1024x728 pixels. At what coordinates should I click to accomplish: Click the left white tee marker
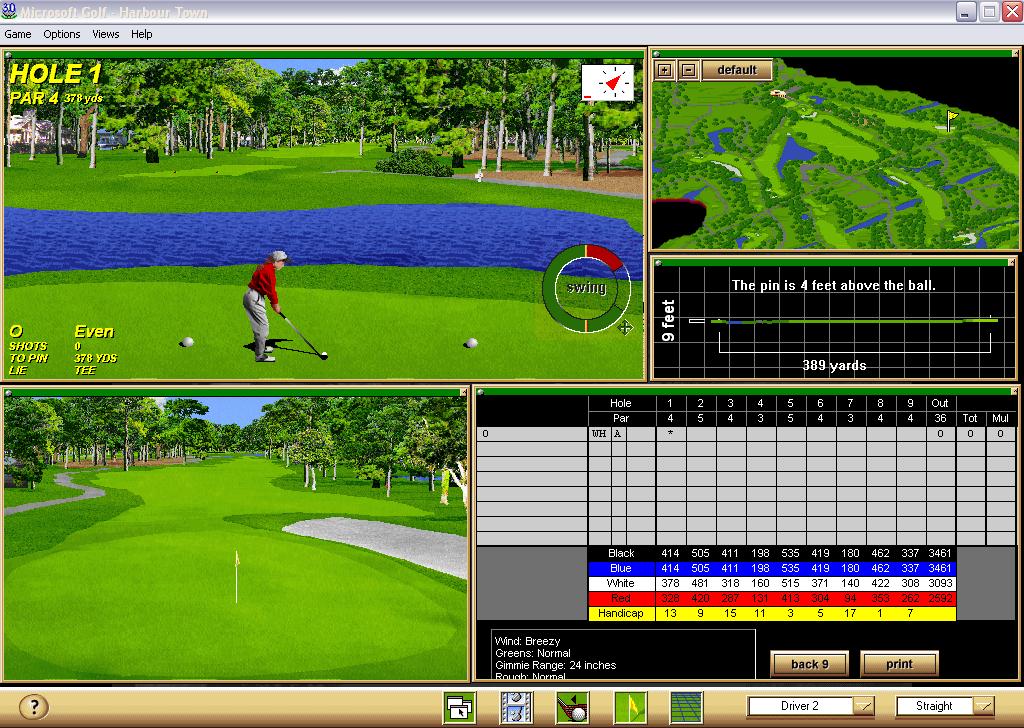[187, 341]
